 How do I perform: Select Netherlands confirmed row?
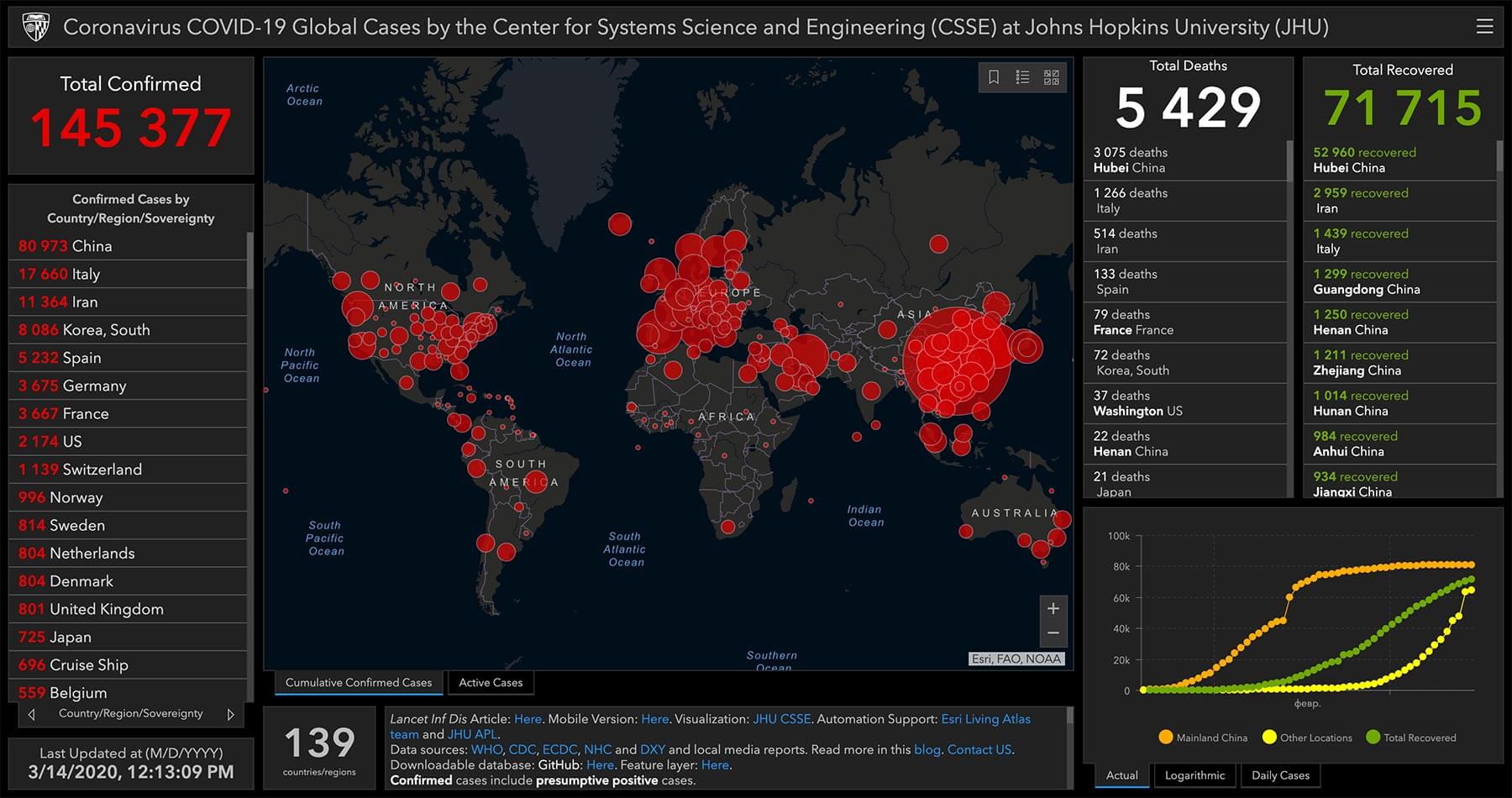pos(128,553)
